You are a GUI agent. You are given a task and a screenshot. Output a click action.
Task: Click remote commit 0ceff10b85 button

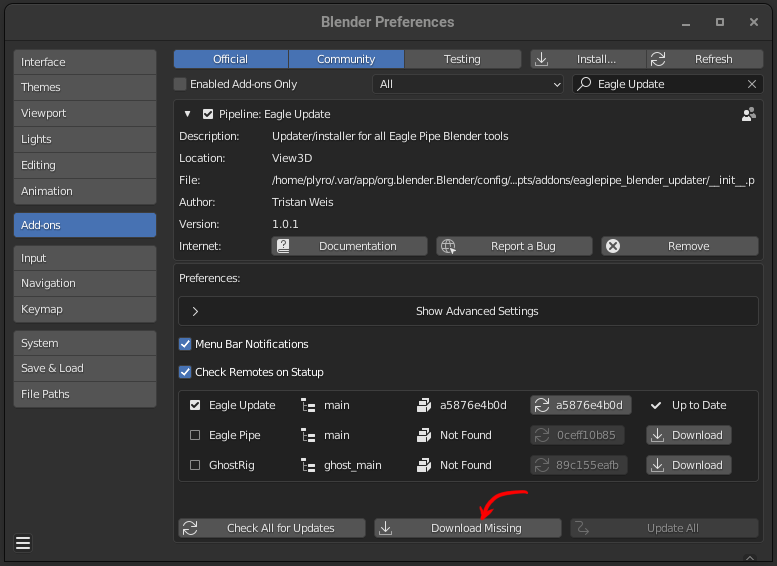577,435
